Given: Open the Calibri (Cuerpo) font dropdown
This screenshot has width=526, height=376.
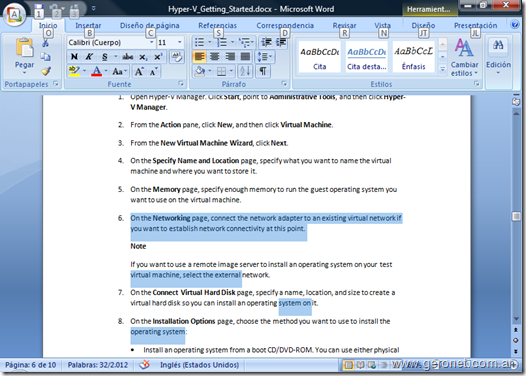Looking at the screenshot, I should tap(111, 43).
